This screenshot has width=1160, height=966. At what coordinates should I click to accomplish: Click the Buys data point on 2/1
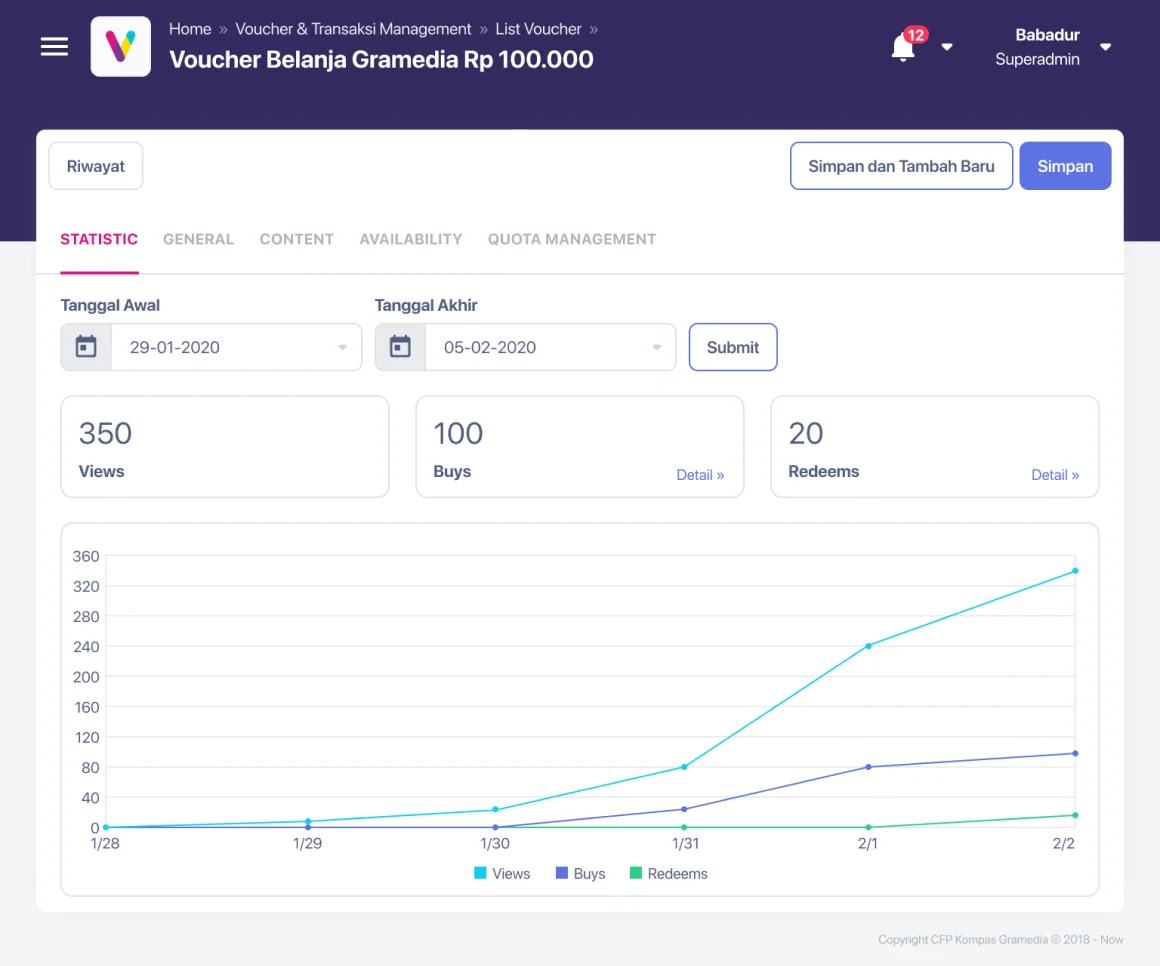(869, 767)
